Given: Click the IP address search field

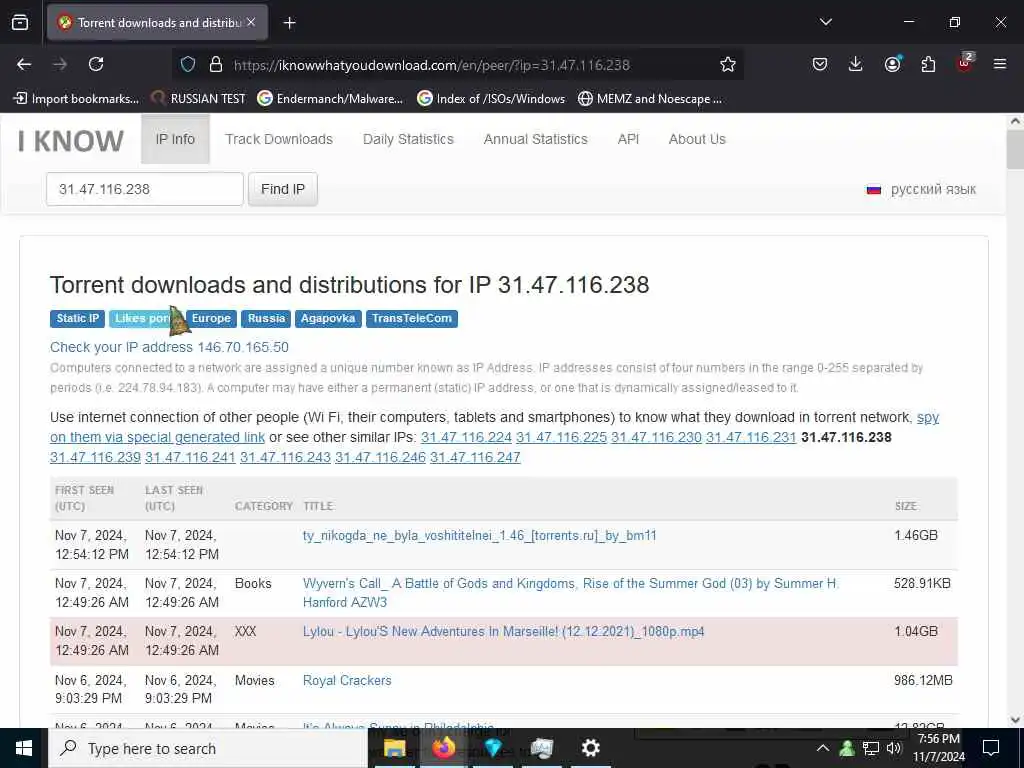Looking at the screenshot, I should pos(144,189).
